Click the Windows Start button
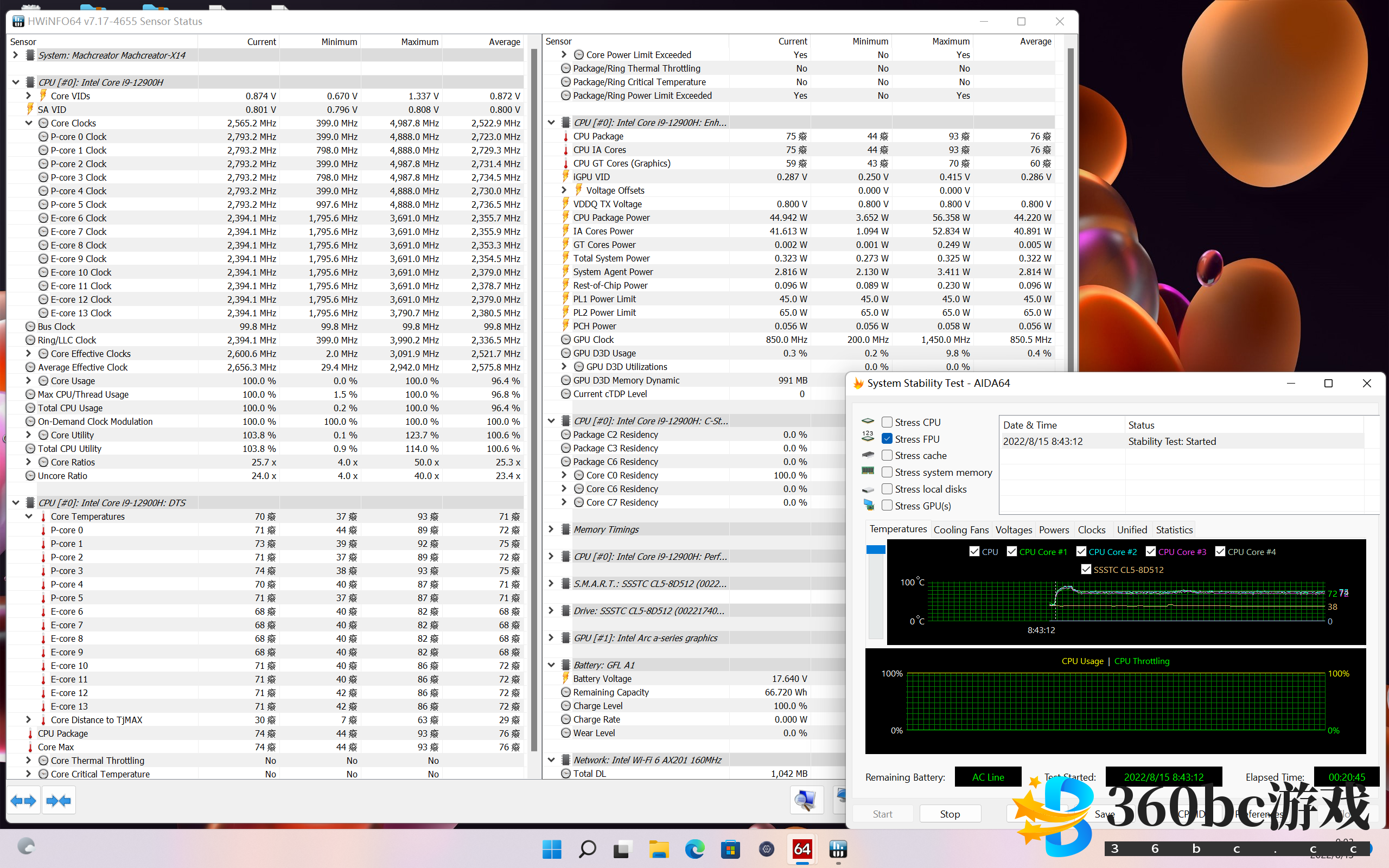 pos(552,849)
